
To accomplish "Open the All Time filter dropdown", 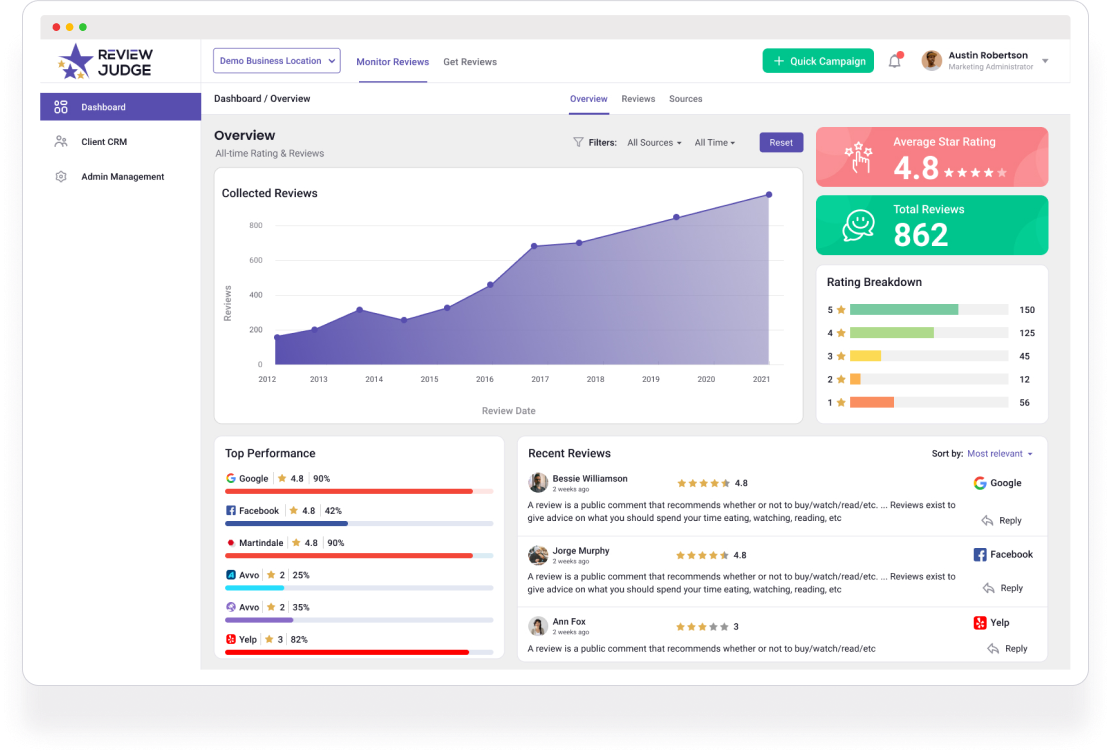I will 714,142.
